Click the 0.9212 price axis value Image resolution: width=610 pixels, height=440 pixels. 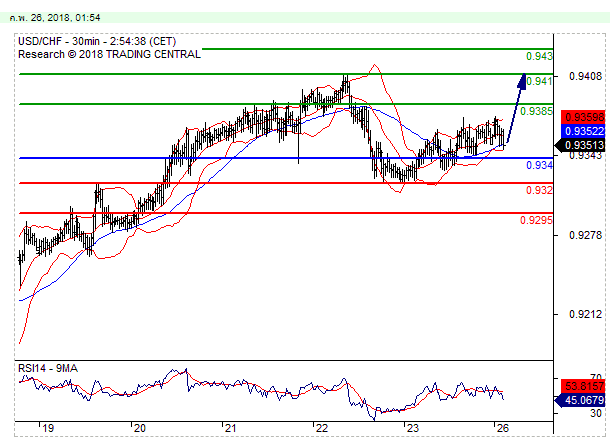pyautogui.click(x=585, y=314)
